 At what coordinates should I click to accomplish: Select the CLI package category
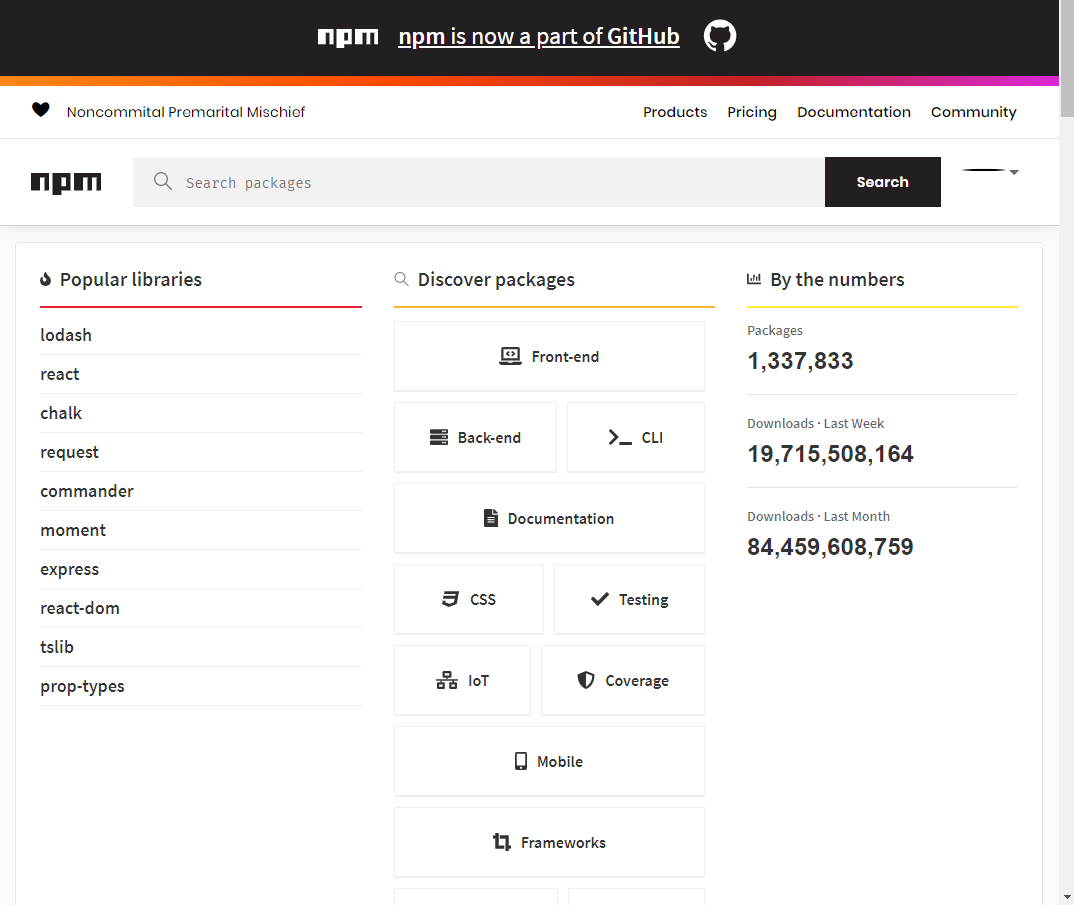[x=636, y=437]
